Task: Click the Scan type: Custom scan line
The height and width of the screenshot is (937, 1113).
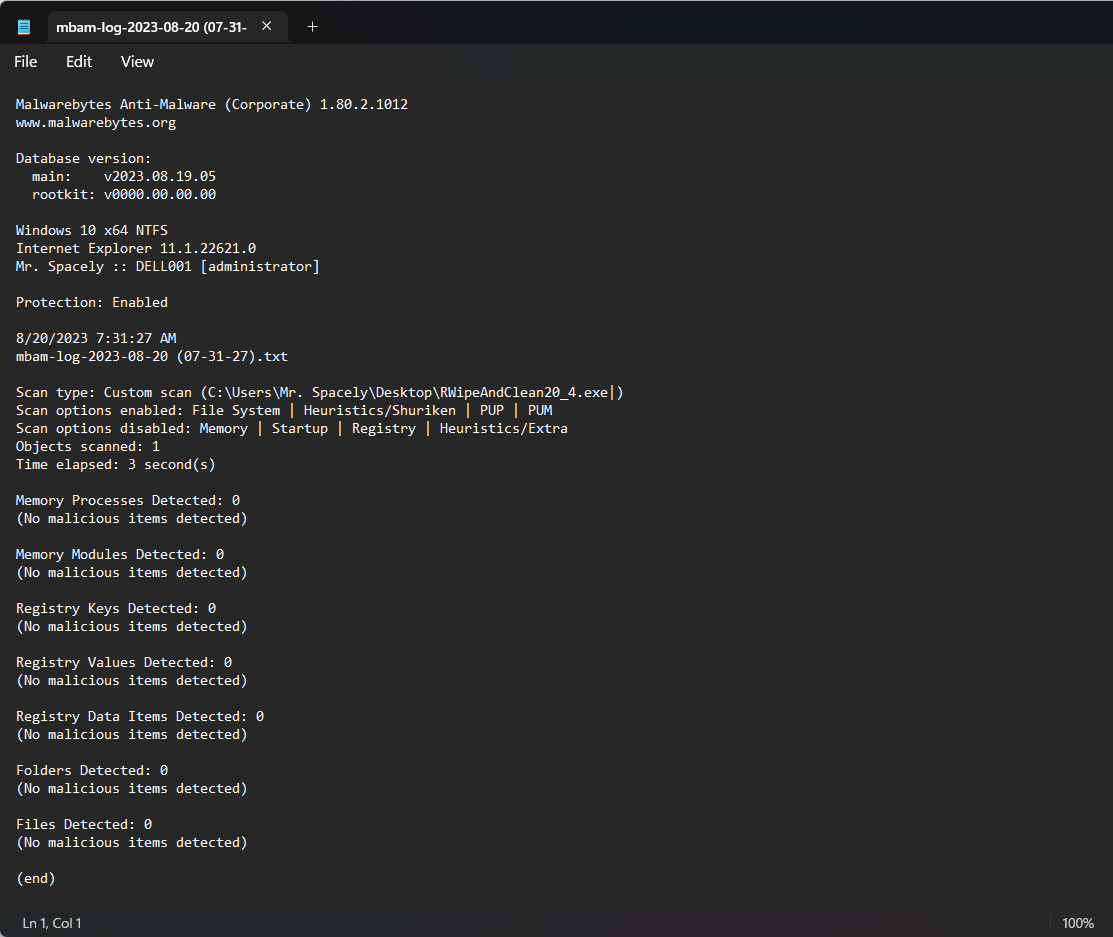Action: [319, 393]
